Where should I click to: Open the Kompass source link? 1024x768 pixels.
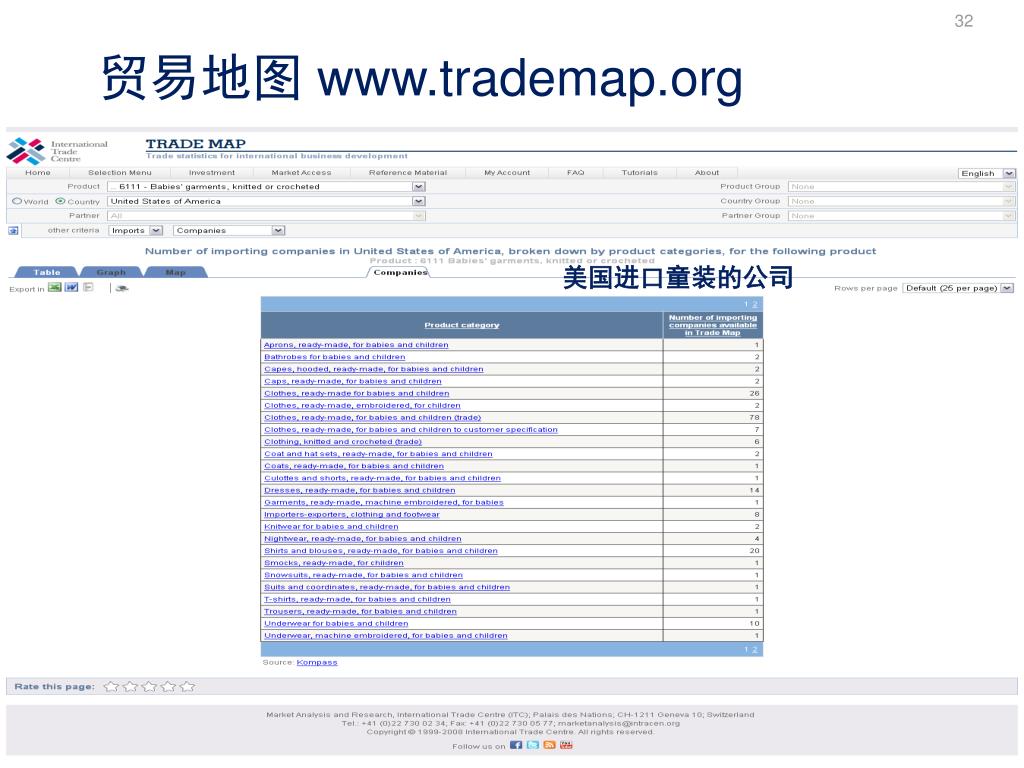[x=317, y=662]
